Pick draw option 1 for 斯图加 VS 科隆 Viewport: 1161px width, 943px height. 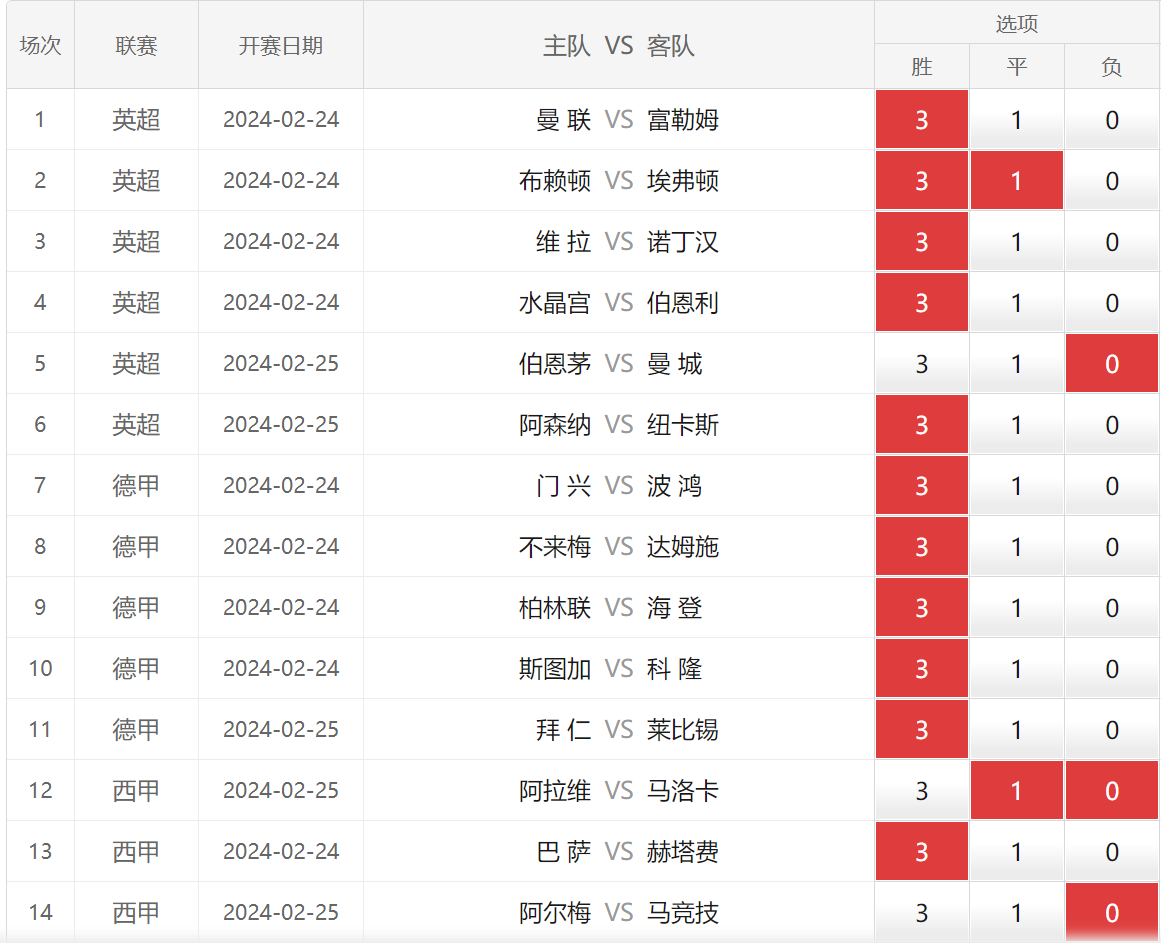(1017, 668)
